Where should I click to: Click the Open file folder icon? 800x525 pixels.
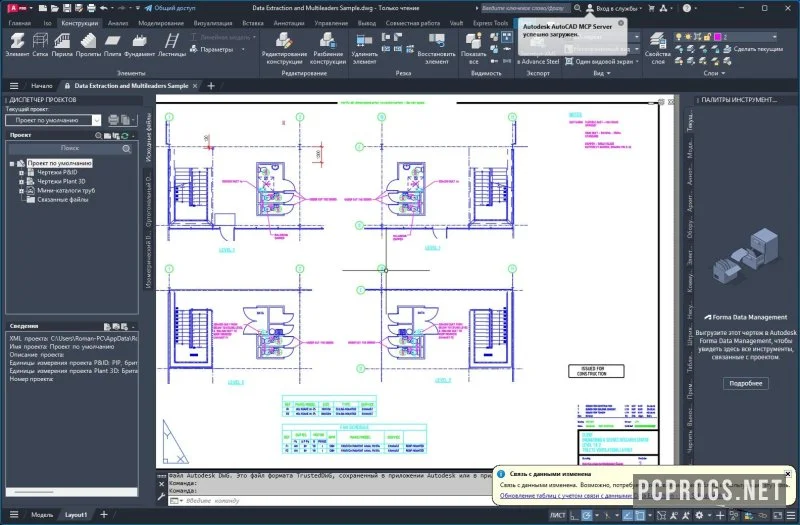click(55, 8)
